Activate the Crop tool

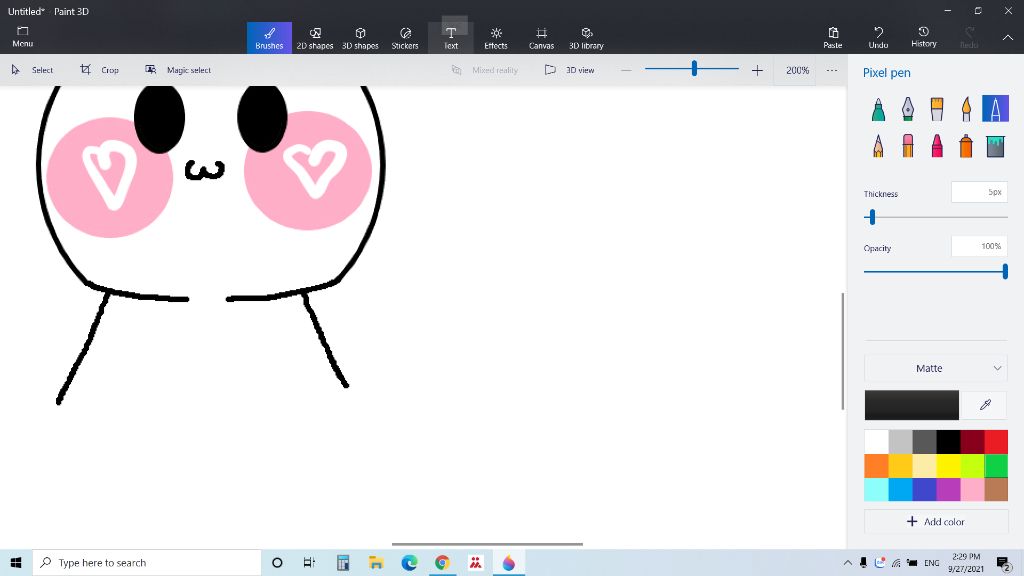(99, 70)
